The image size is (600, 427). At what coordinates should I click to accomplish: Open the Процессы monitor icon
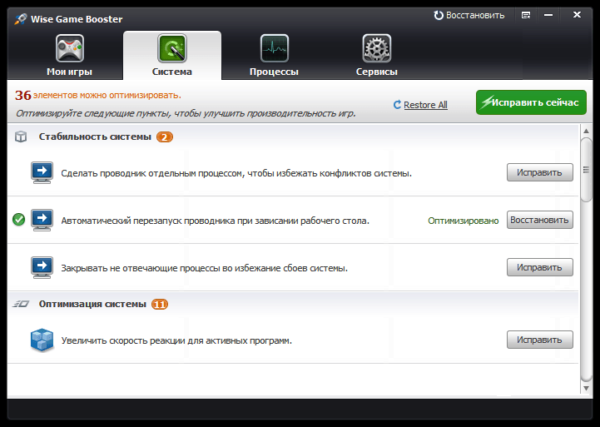tap(274, 48)
